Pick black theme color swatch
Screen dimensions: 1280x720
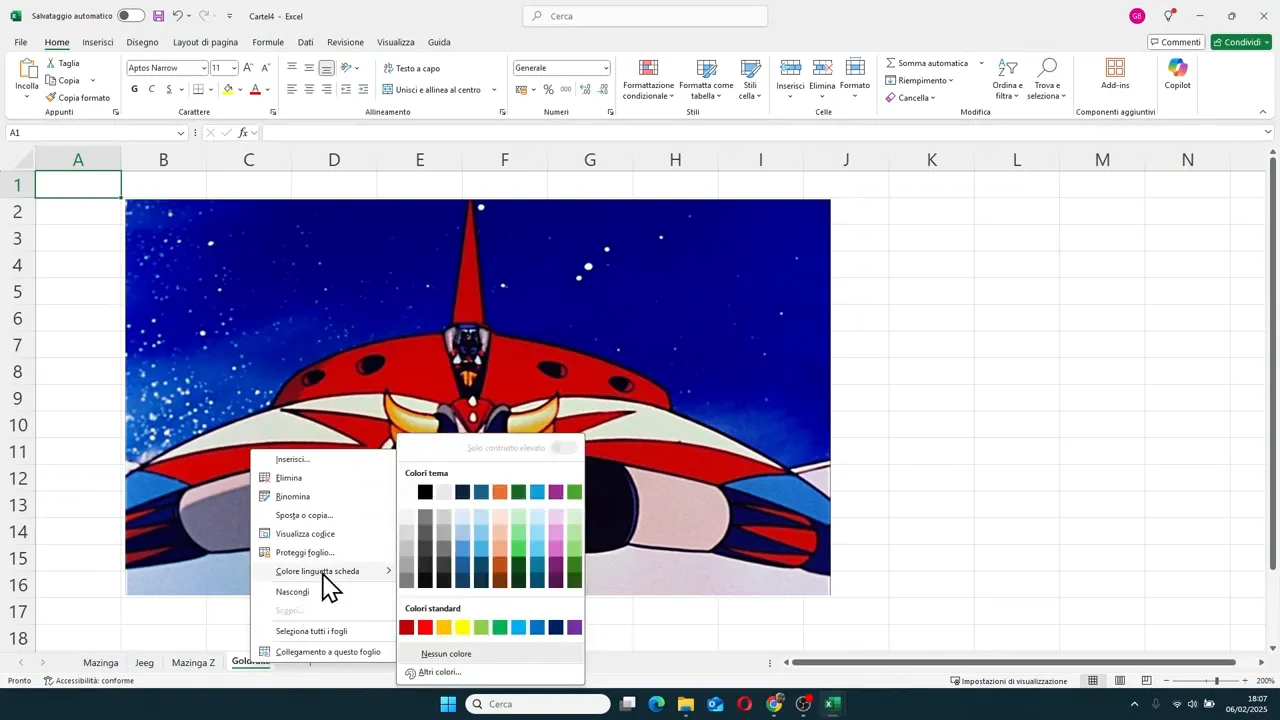pyautogui.click(x=425, y=492)
